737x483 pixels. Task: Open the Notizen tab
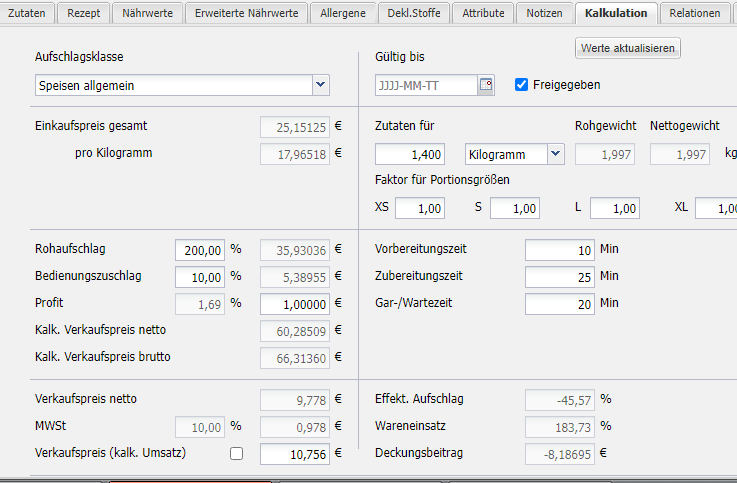click(545, 13)
